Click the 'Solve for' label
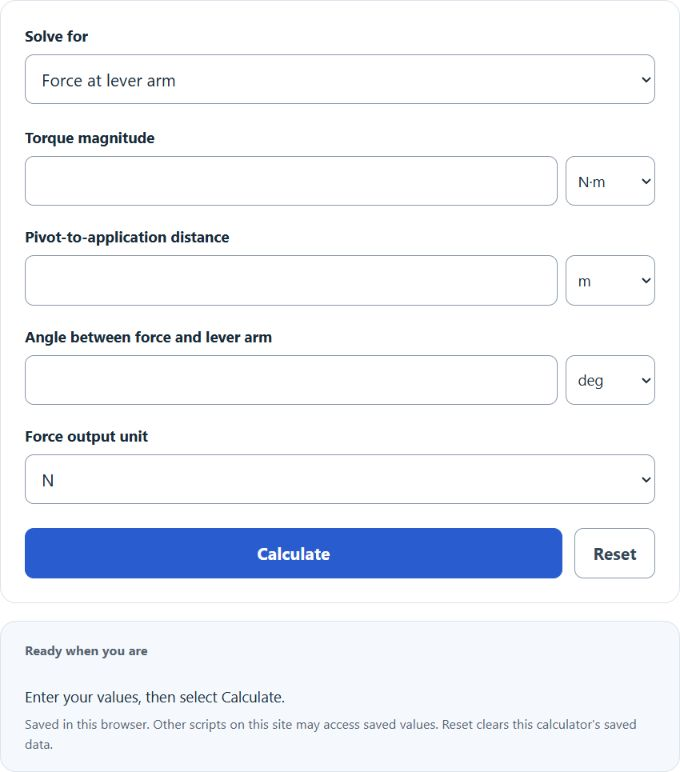Viewport: 680px width, 772px height. (x=57, y=36)
